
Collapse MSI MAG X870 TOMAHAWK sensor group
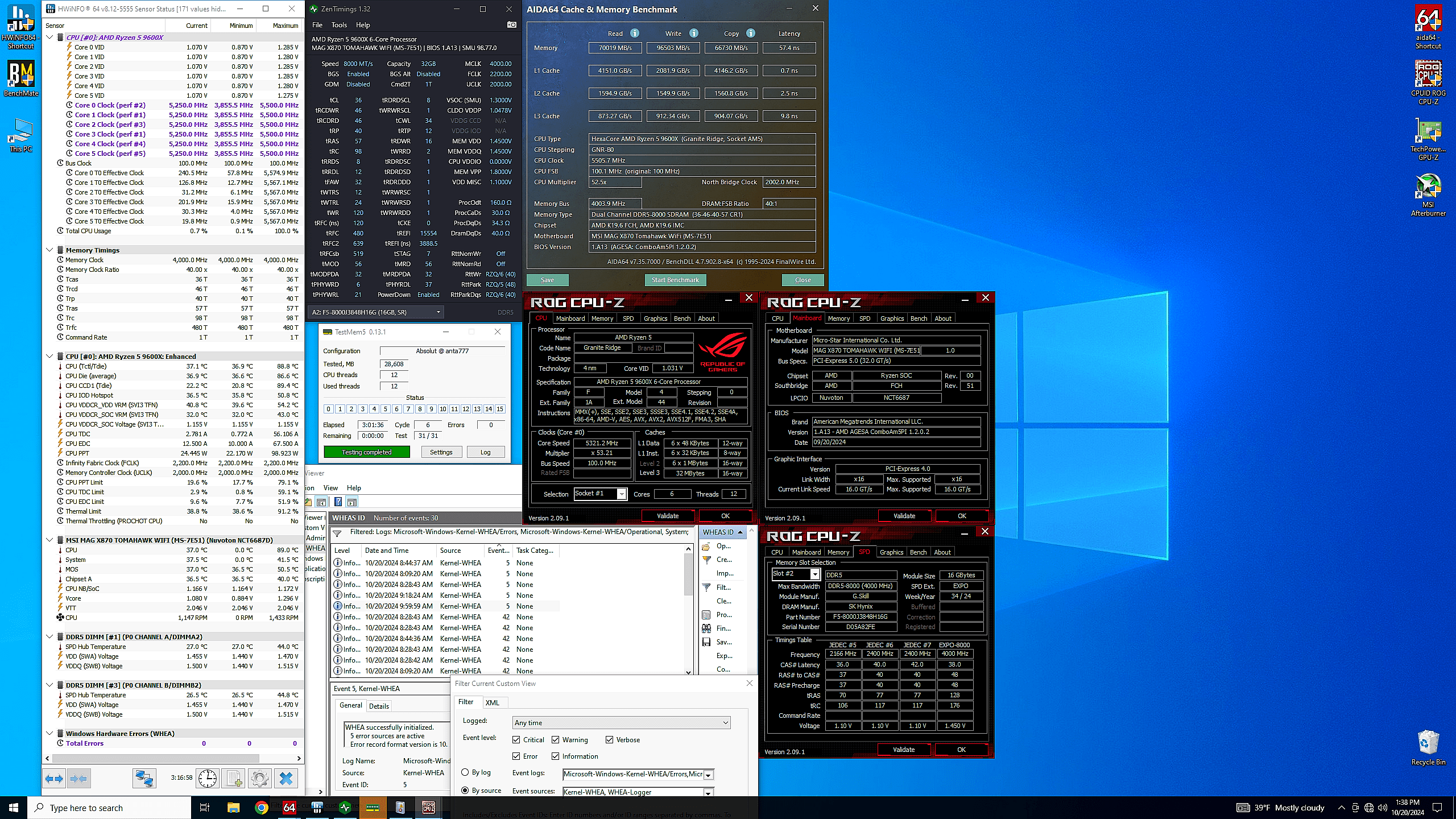(x=50, y=540)
